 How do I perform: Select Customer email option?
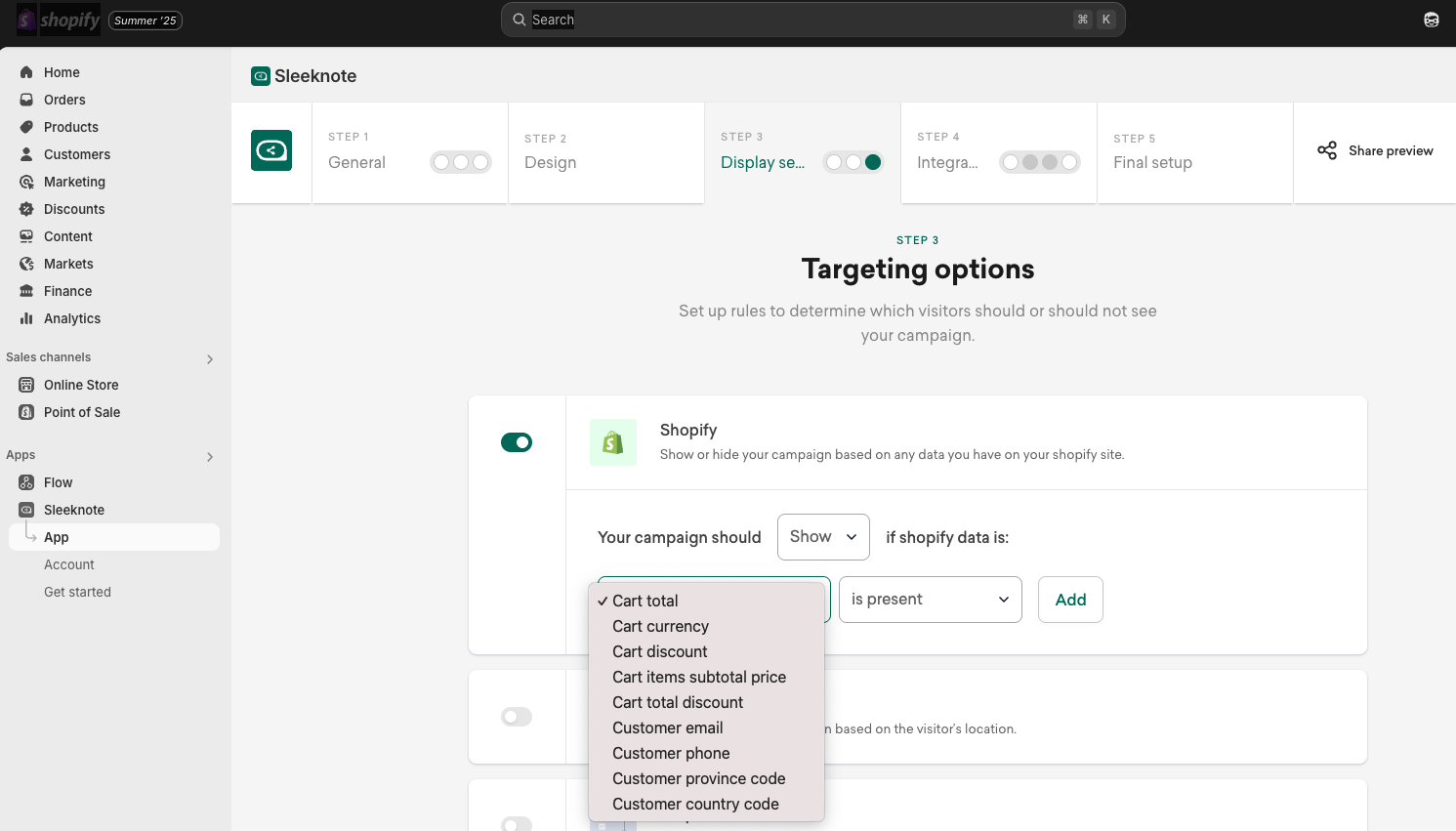pyautogui.click(x=707, y=727)
